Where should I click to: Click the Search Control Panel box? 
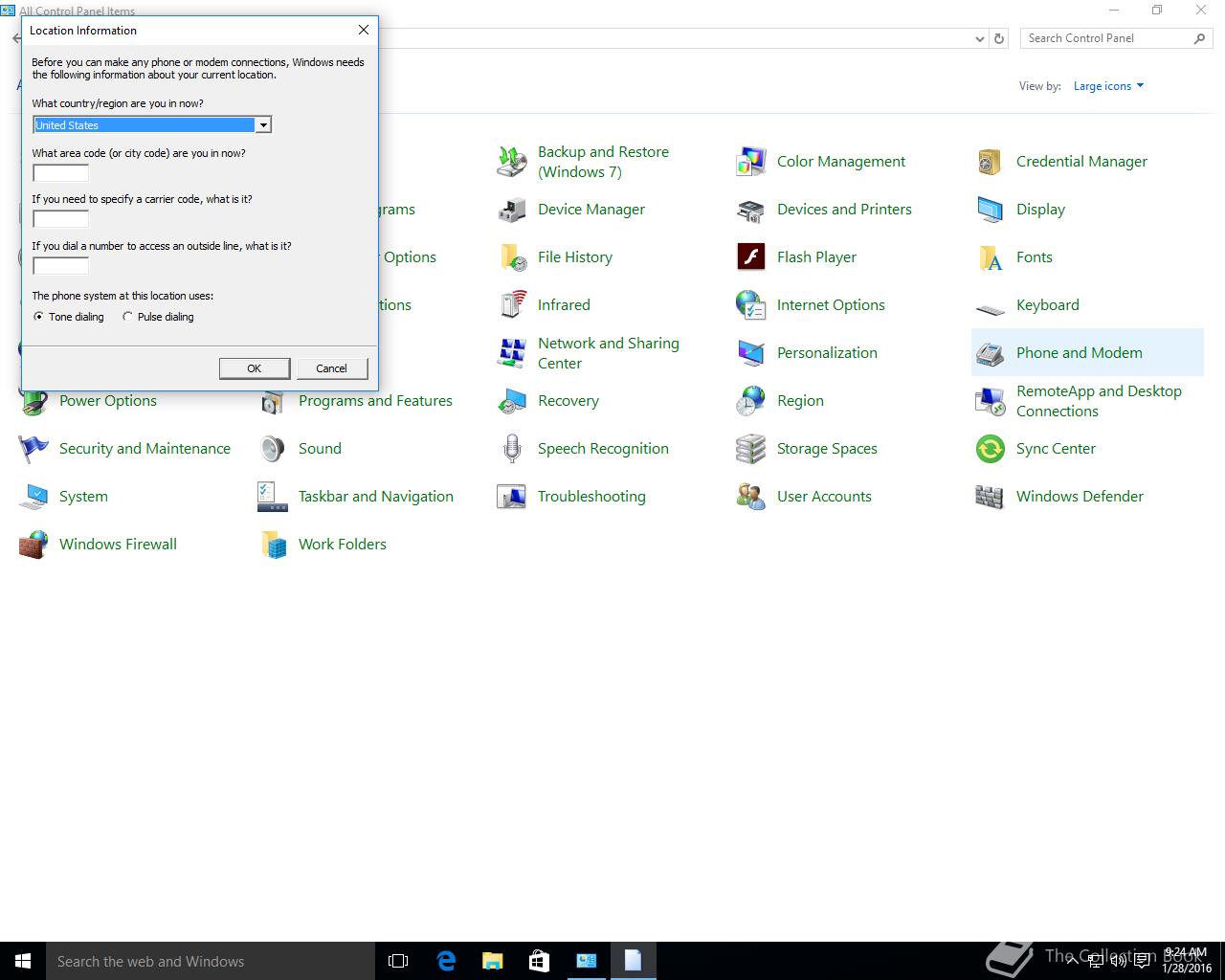[x=1116, y=38]
